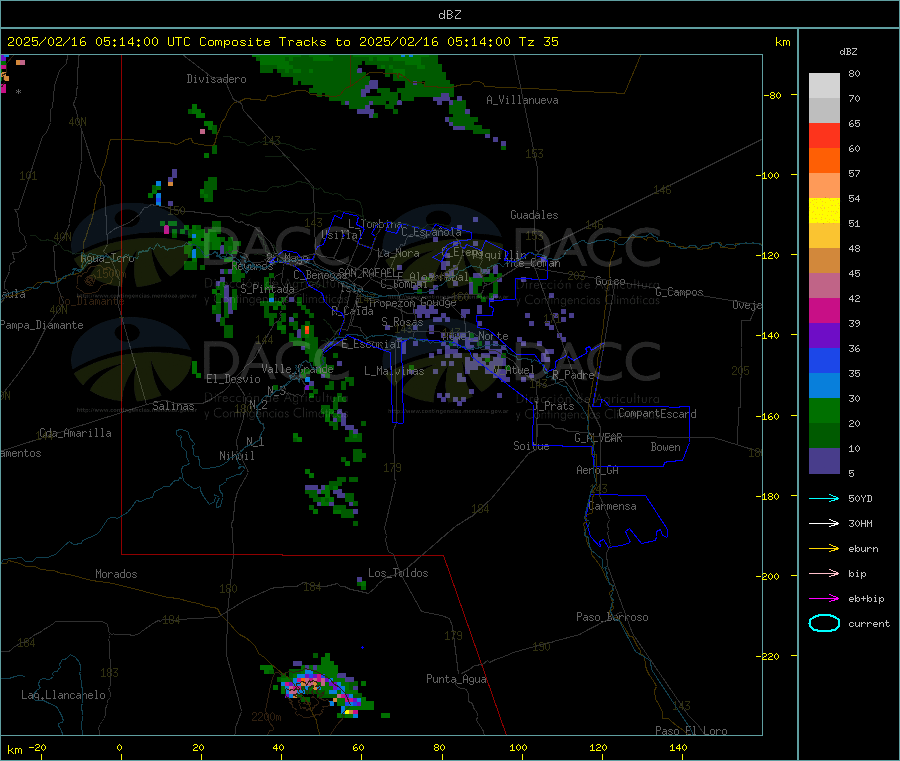Click the 'Aero_GA' map label
This screenshot has width=900, height=761.
[x=597, y=470]
